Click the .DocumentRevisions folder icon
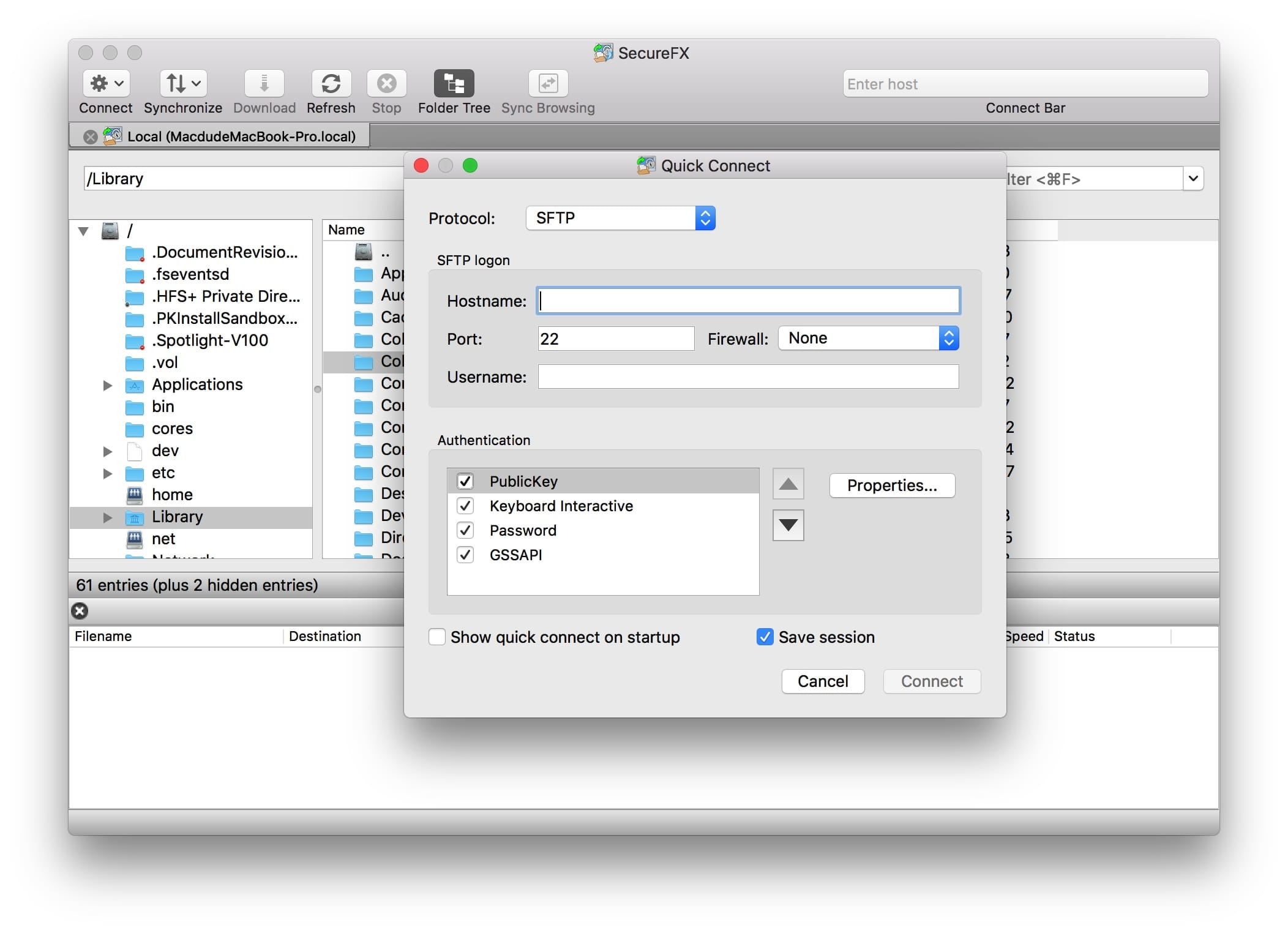The image size is (1288, 933). [x=134, y=253]
